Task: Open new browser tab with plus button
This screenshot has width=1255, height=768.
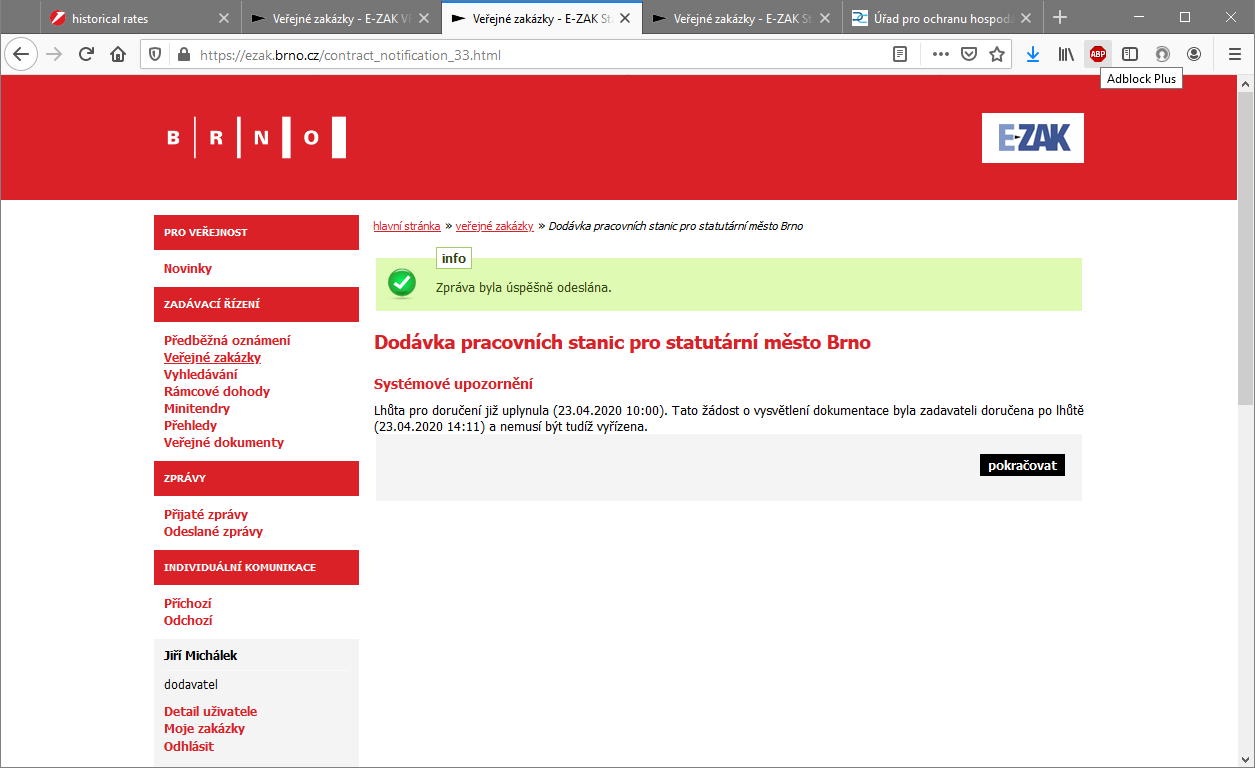Action: pos(1060,18)
